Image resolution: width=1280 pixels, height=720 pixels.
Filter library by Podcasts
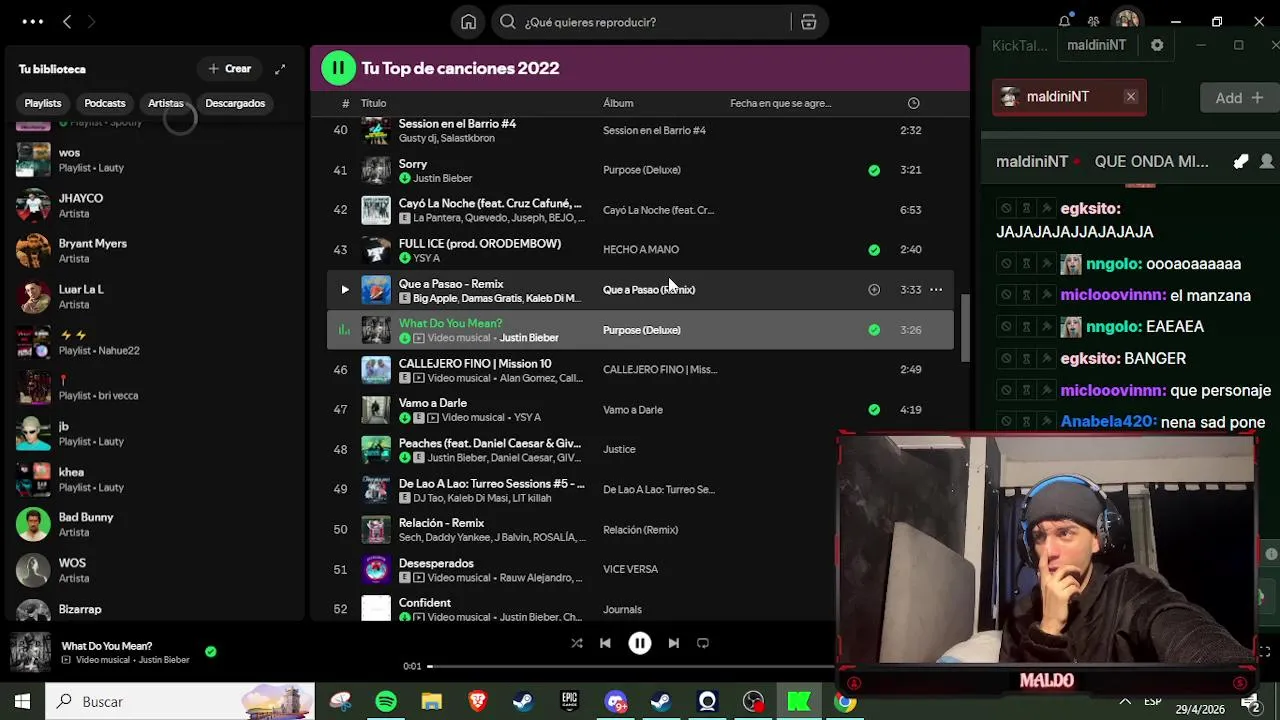(105, 103)
